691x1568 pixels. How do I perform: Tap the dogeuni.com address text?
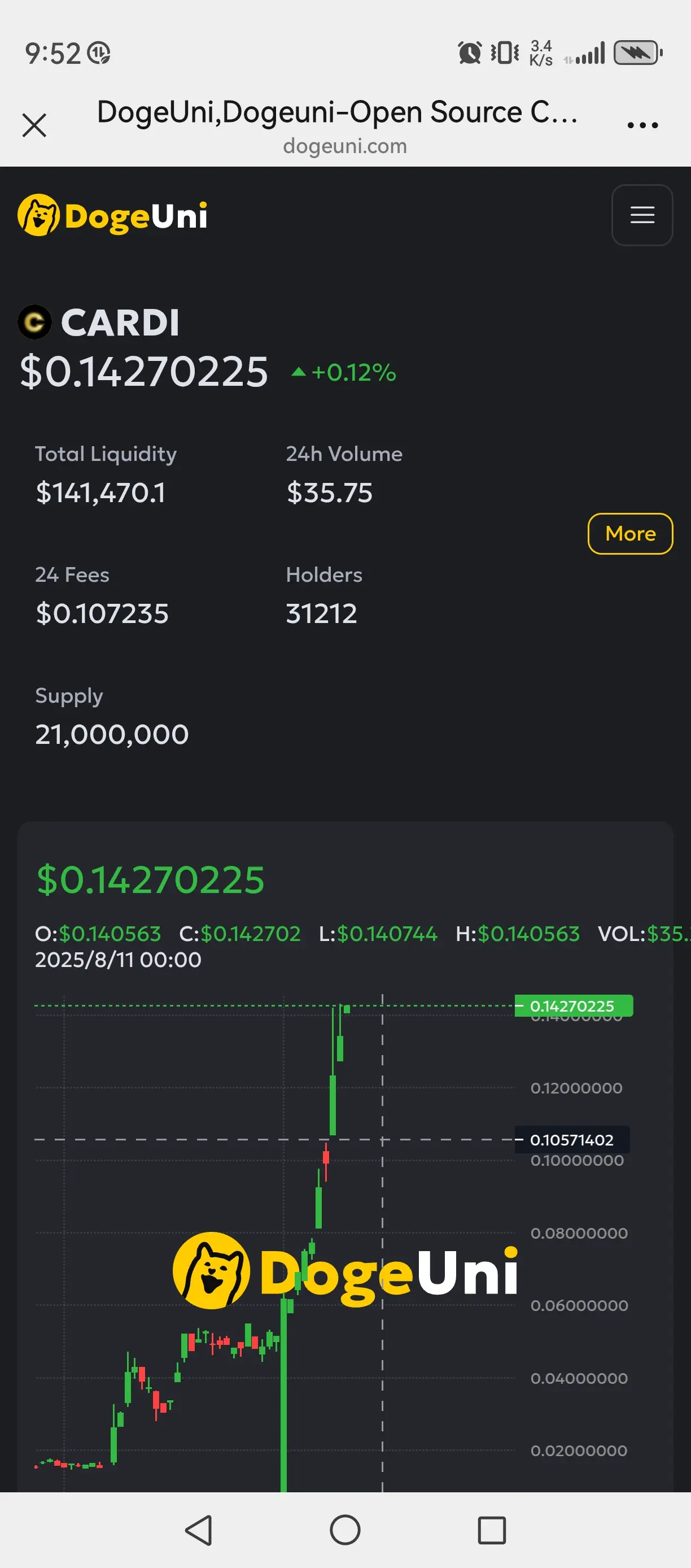345,146
